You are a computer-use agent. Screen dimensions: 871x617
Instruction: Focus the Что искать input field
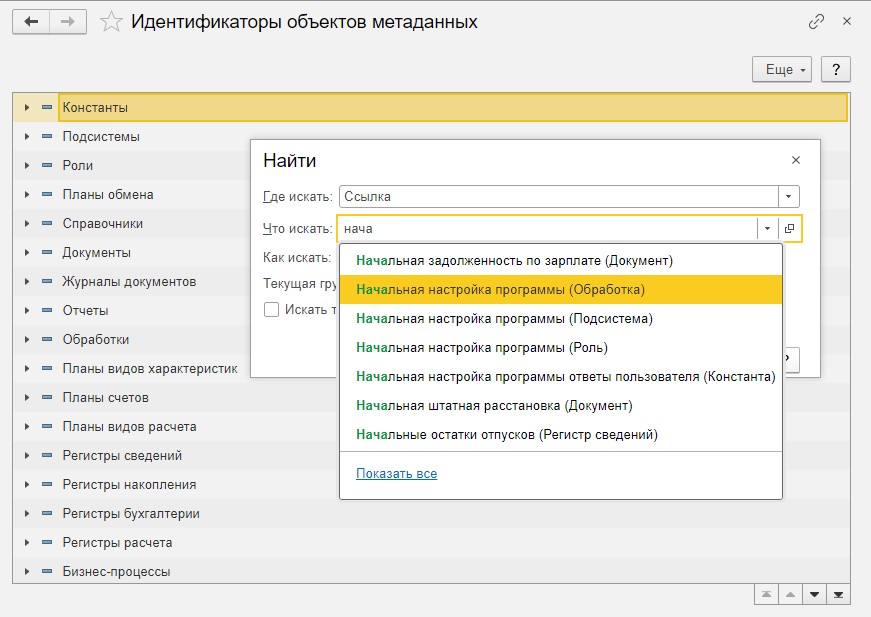click(x=548, y=228)
